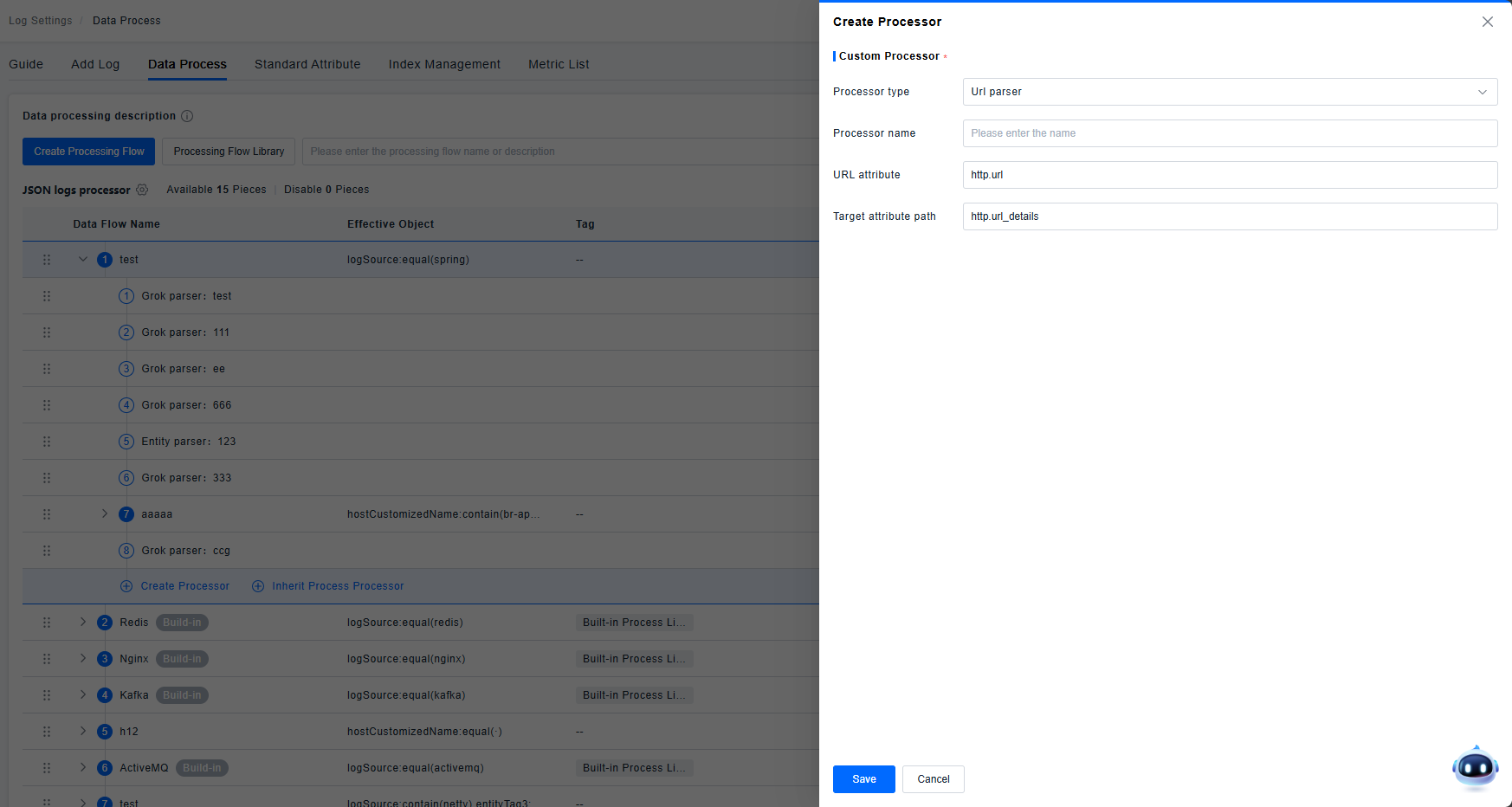Screen dimensions: 1512x807
Task: Click the Target attribute path field
Action: pos(1229,216)
